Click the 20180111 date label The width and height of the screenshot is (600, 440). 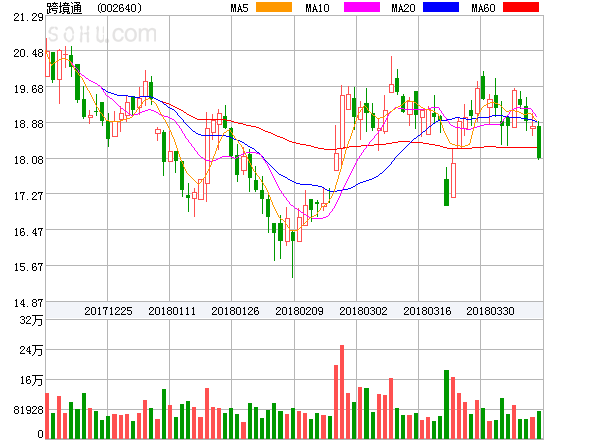coord(172,311)
